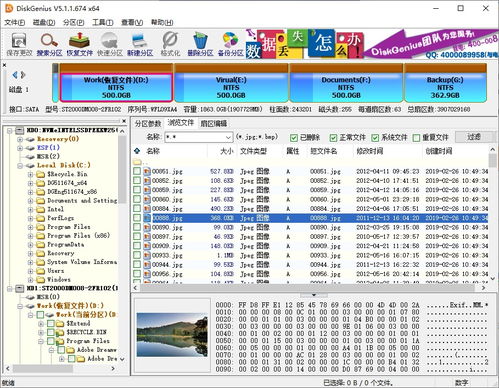Close the left tree panel with X
This screenshot has width=499, height=388.
(x=124, y=121)
